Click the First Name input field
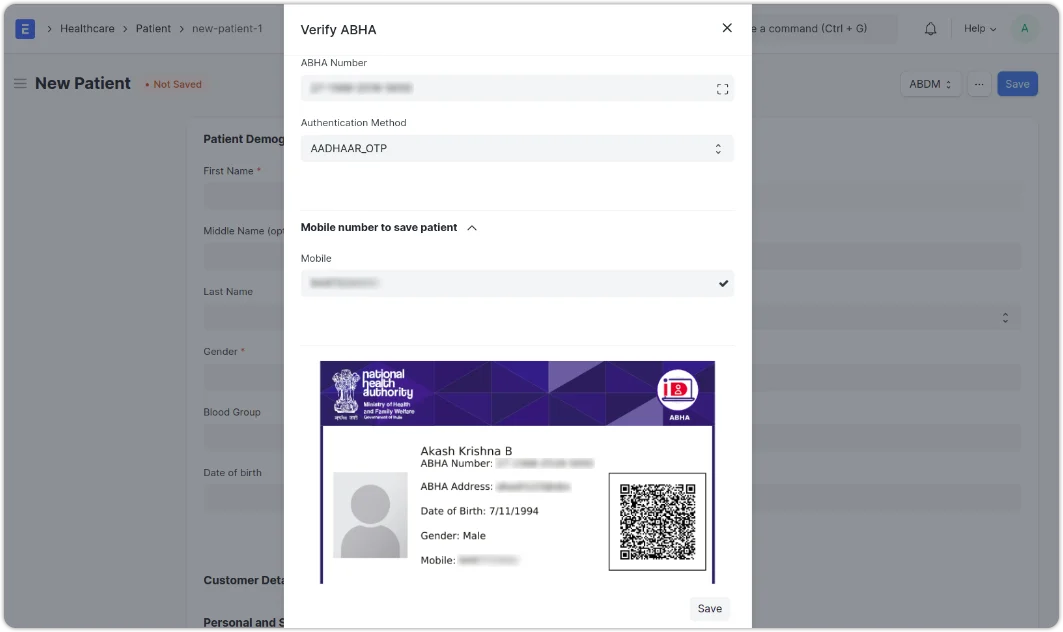 [x=240, y=196]
